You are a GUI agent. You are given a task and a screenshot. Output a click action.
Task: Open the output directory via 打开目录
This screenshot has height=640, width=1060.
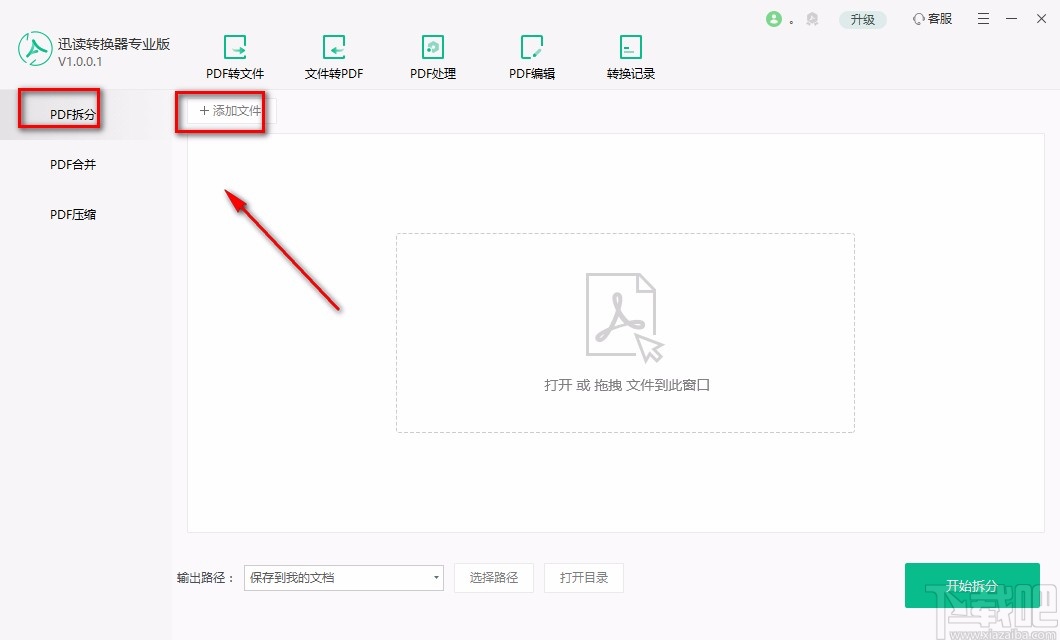(x=584, y=578)
